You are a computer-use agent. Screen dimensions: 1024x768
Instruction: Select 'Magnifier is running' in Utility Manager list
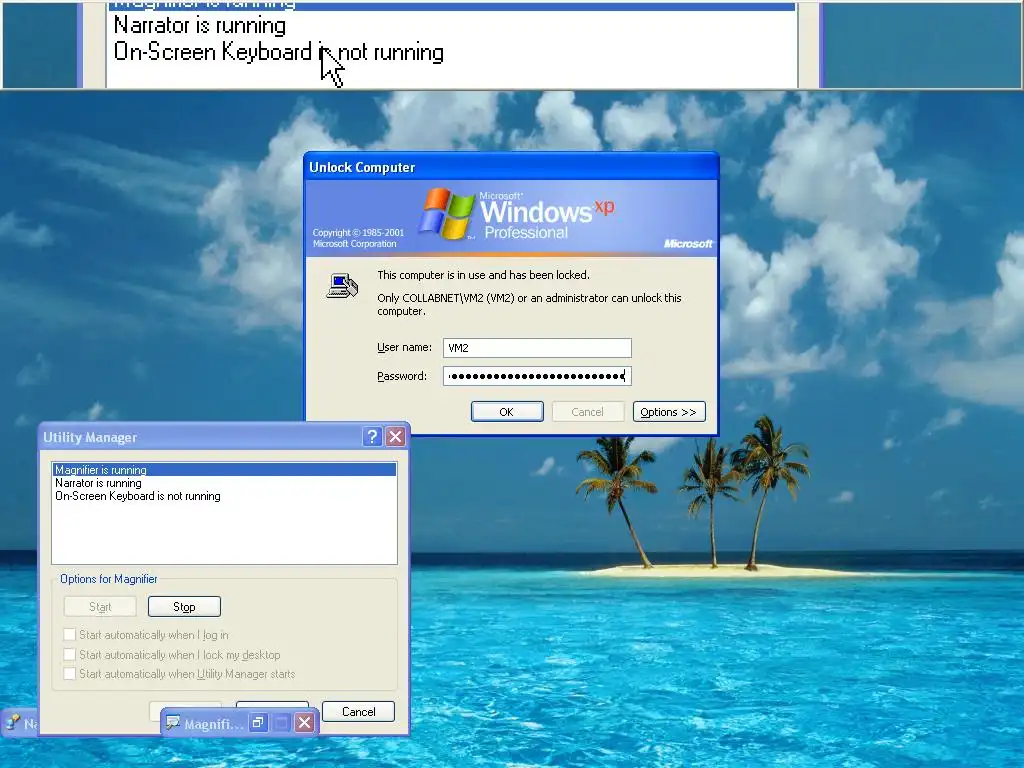coord(224,470)
